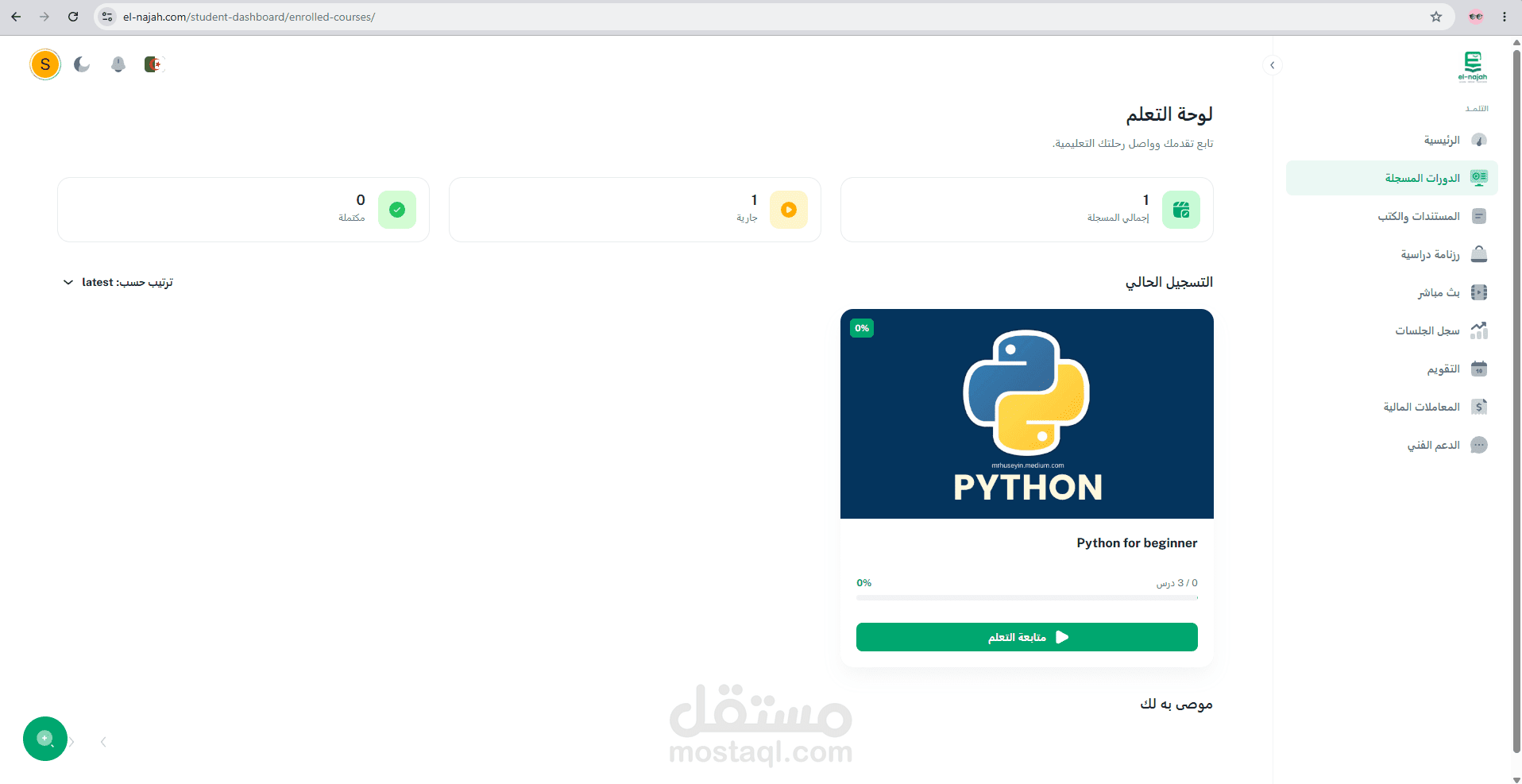The width and height of the screenshot is (1522, 784).
Task: Click the مكتملة green checkmark icon
Action: tap(397, 210)
